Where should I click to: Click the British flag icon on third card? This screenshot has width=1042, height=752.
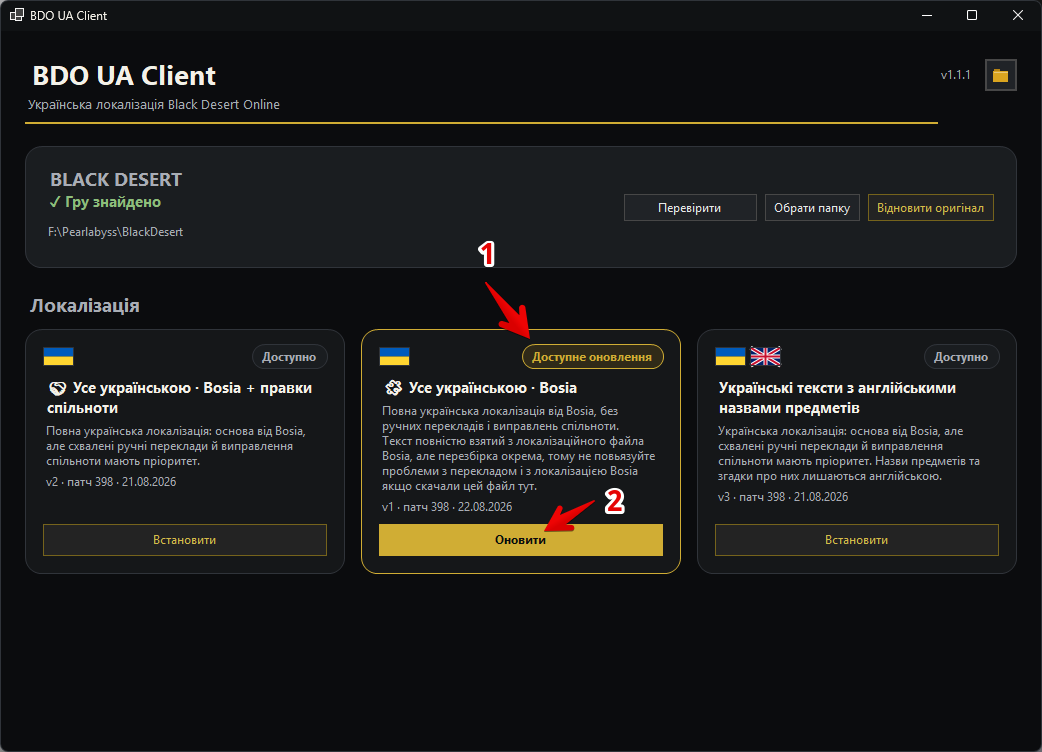click(x=766, y=356)
